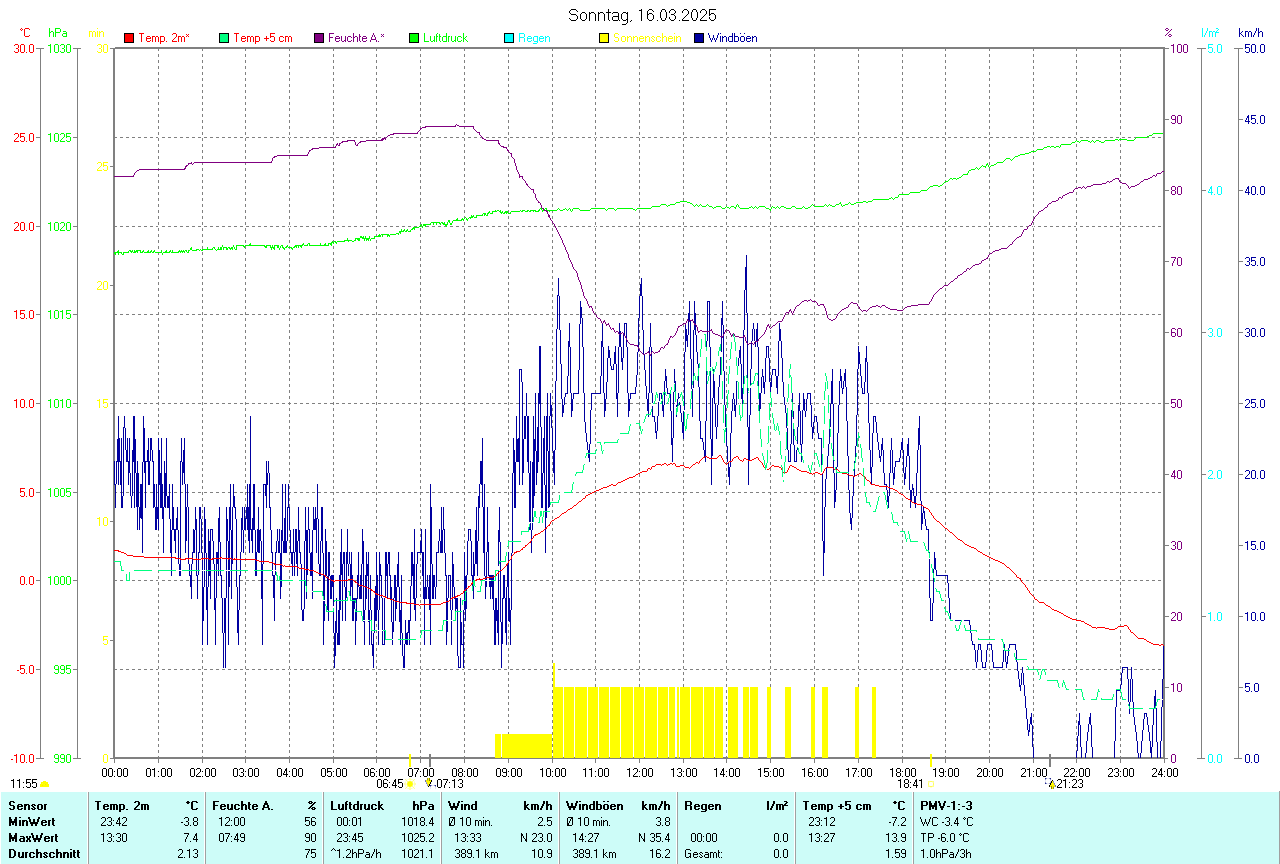This screenshot has height=864, width=1280.
Task: Click the Temp +5 cm legend label at top
Action: click(x=262, y=38)
